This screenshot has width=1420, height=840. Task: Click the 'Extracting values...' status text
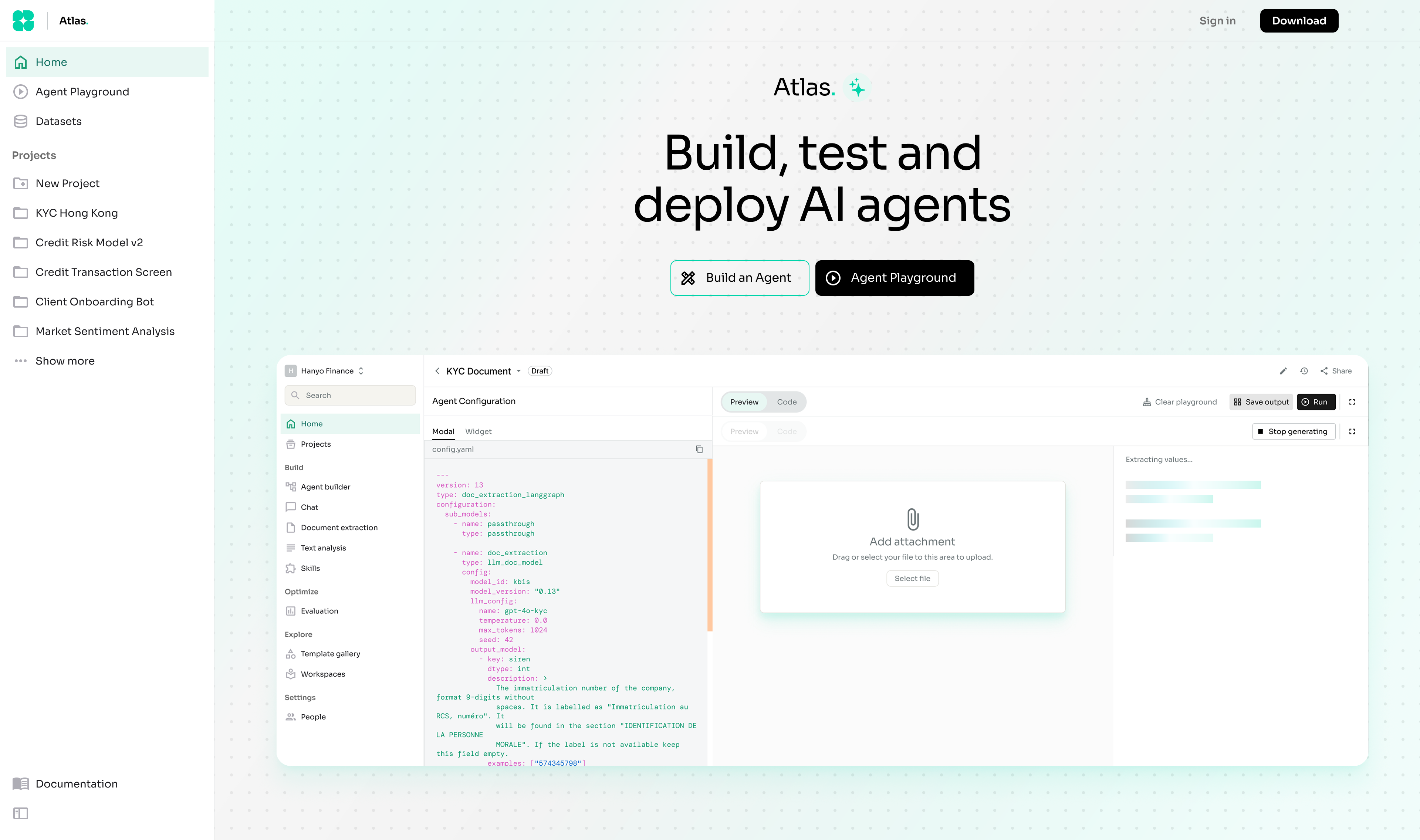1159,460
